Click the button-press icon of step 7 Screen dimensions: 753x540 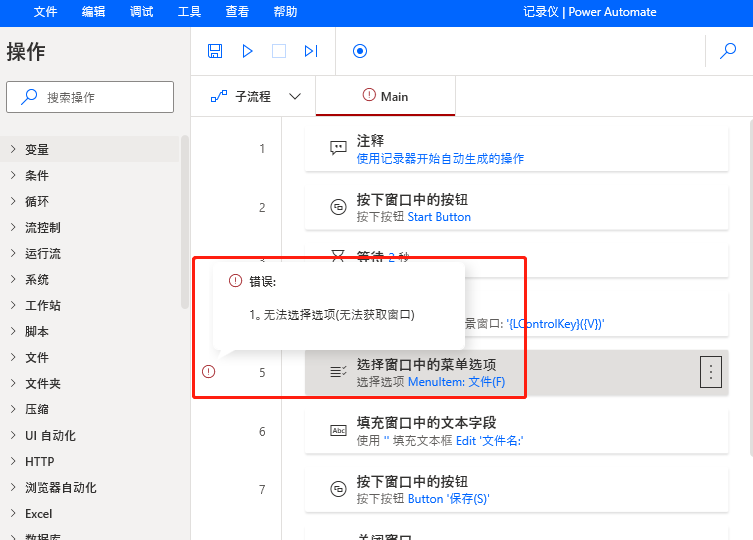tap(338, 489)
